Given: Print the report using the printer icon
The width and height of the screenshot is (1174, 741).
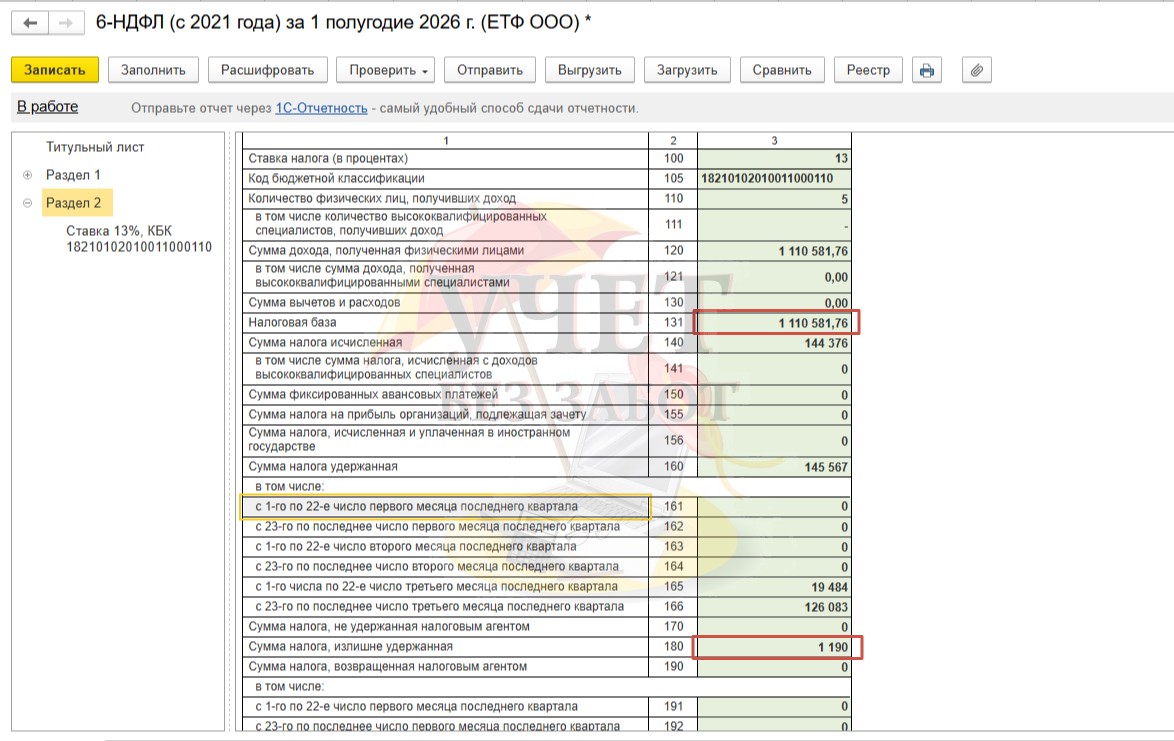Looking at the screenshot, I should pos(927,70).
